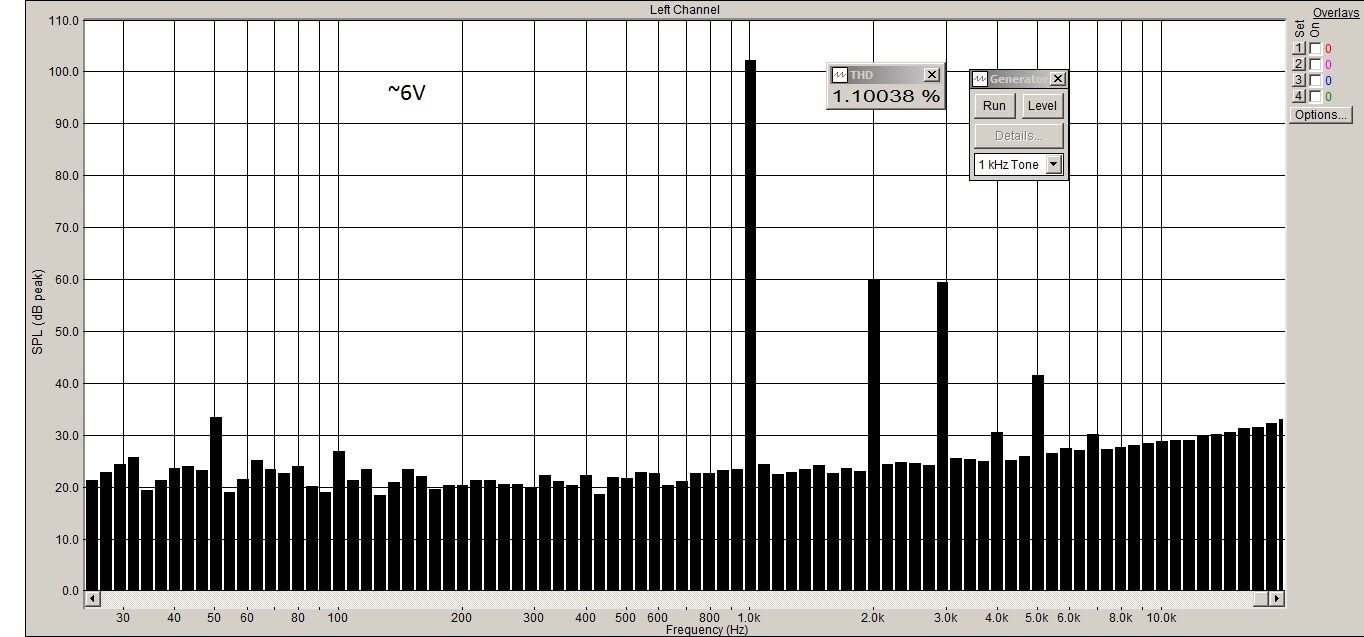Open the 1 kHz Tone dropdown arrow
1364x637 pixels.
click(x=1054, y=164)
